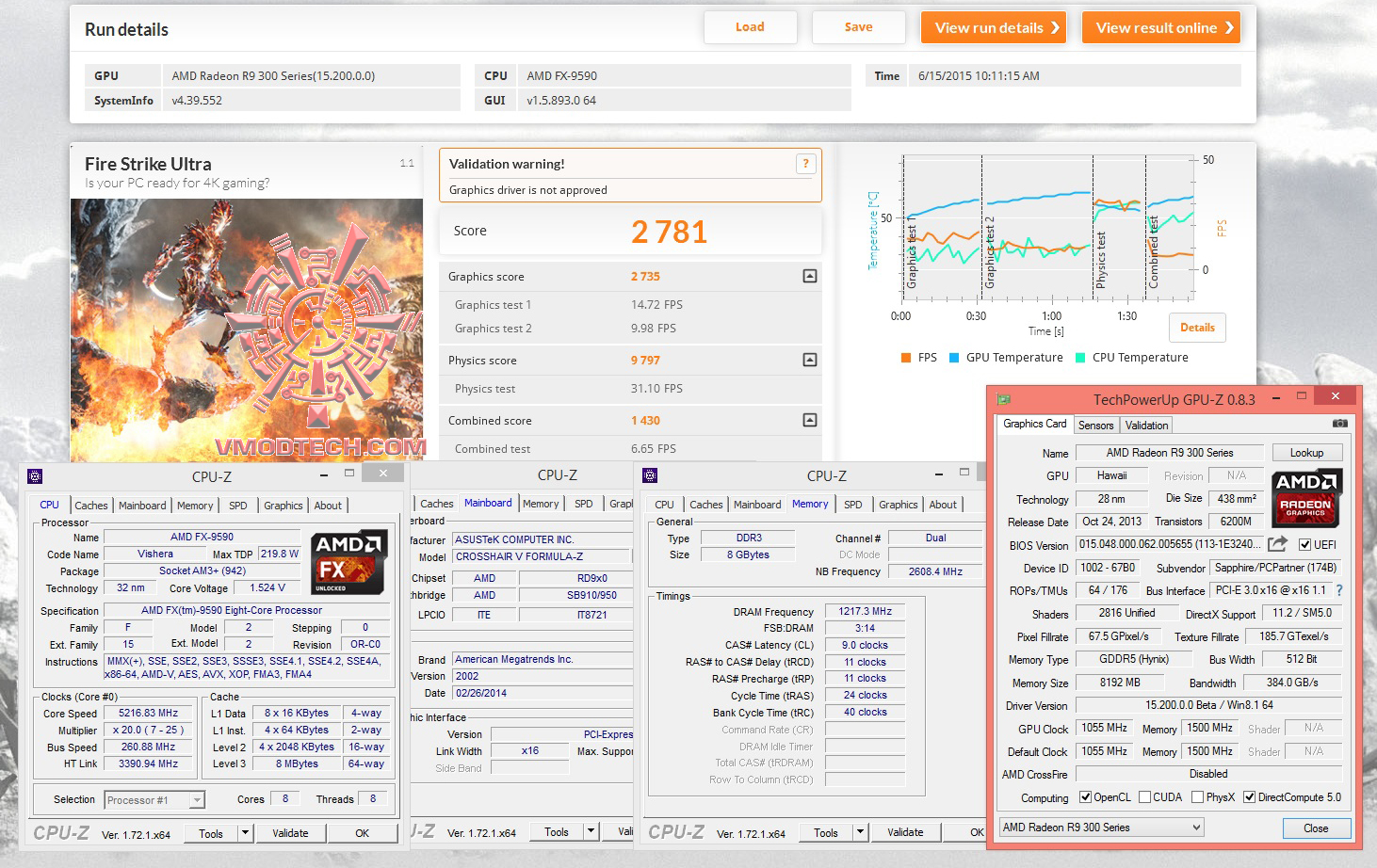
Task: Click the GPU-Z Name field with AMD Radeon R9 300 Series
Action: click(x=1170, y=453)
